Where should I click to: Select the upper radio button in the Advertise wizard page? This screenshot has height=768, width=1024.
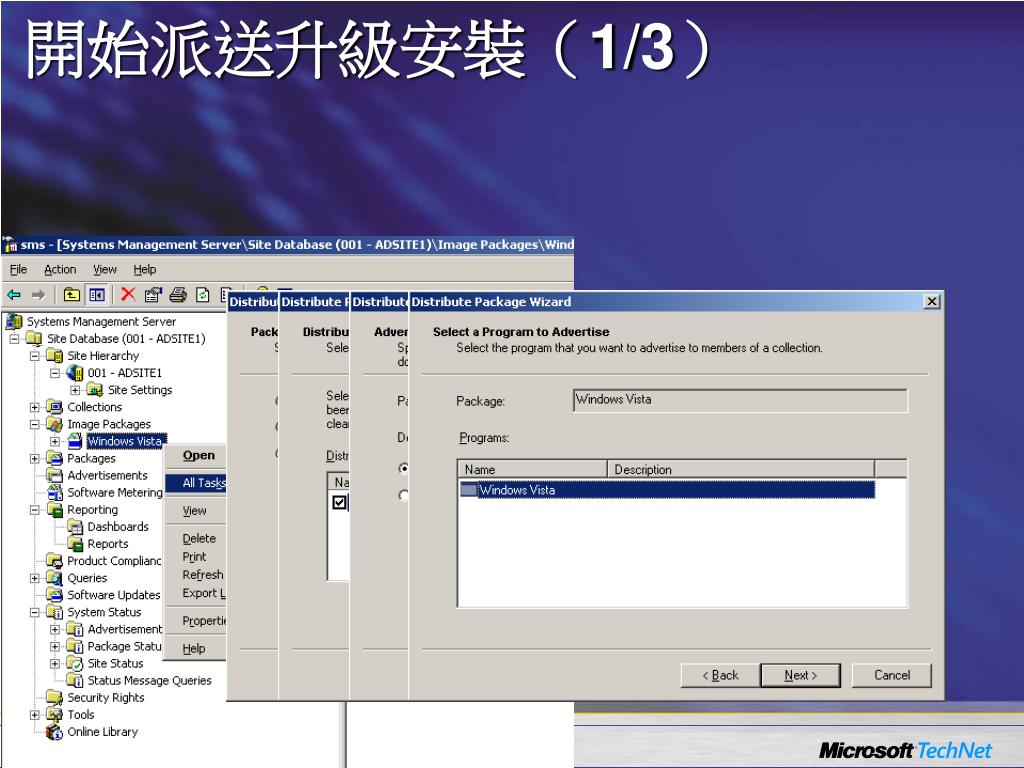pyautogui.click(x=404, y=468)
